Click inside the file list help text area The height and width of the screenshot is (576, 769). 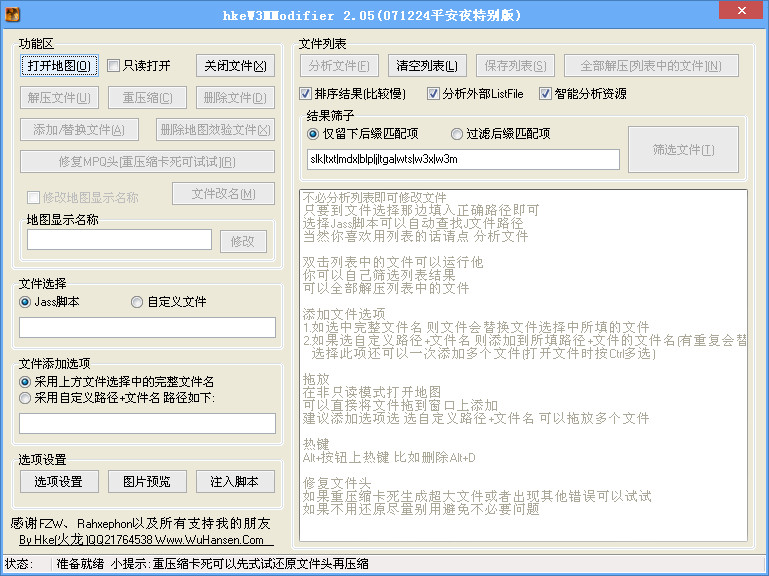pos(523,366)
